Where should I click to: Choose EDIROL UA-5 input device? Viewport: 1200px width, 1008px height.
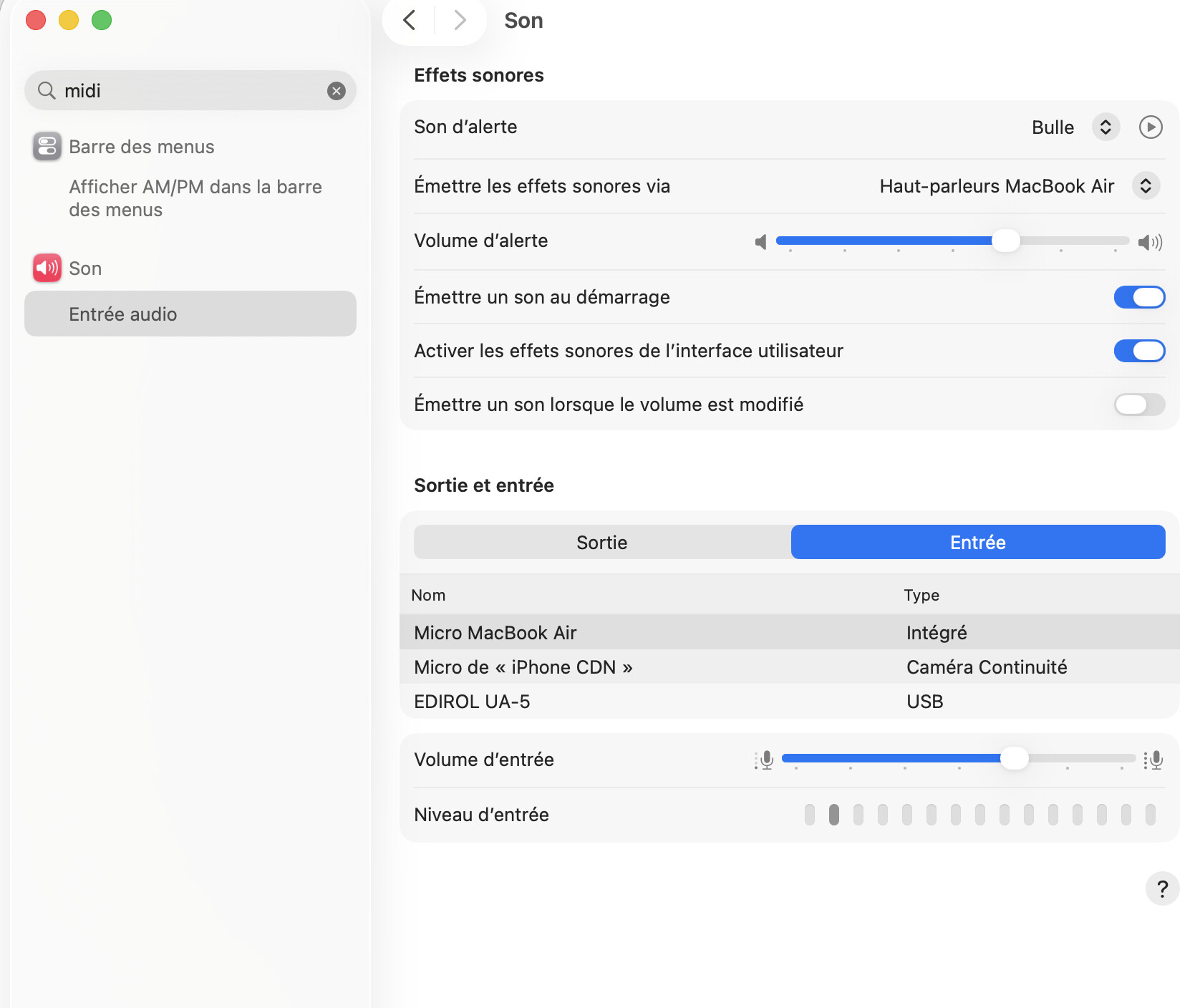473,702
